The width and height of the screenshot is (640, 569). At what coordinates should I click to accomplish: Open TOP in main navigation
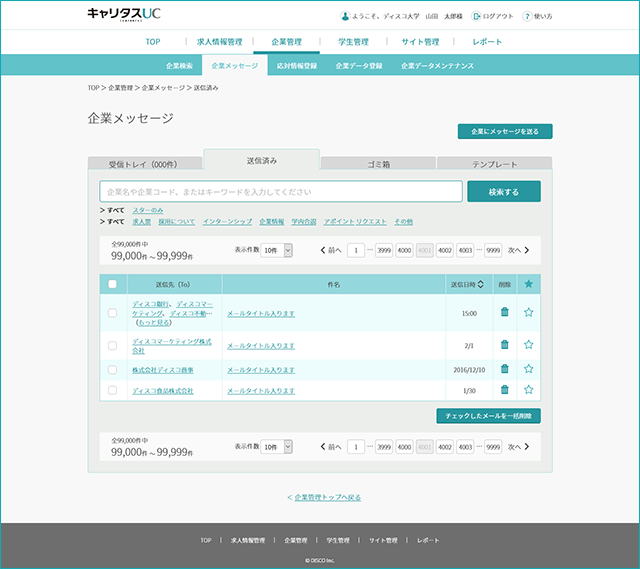point(153,42)
